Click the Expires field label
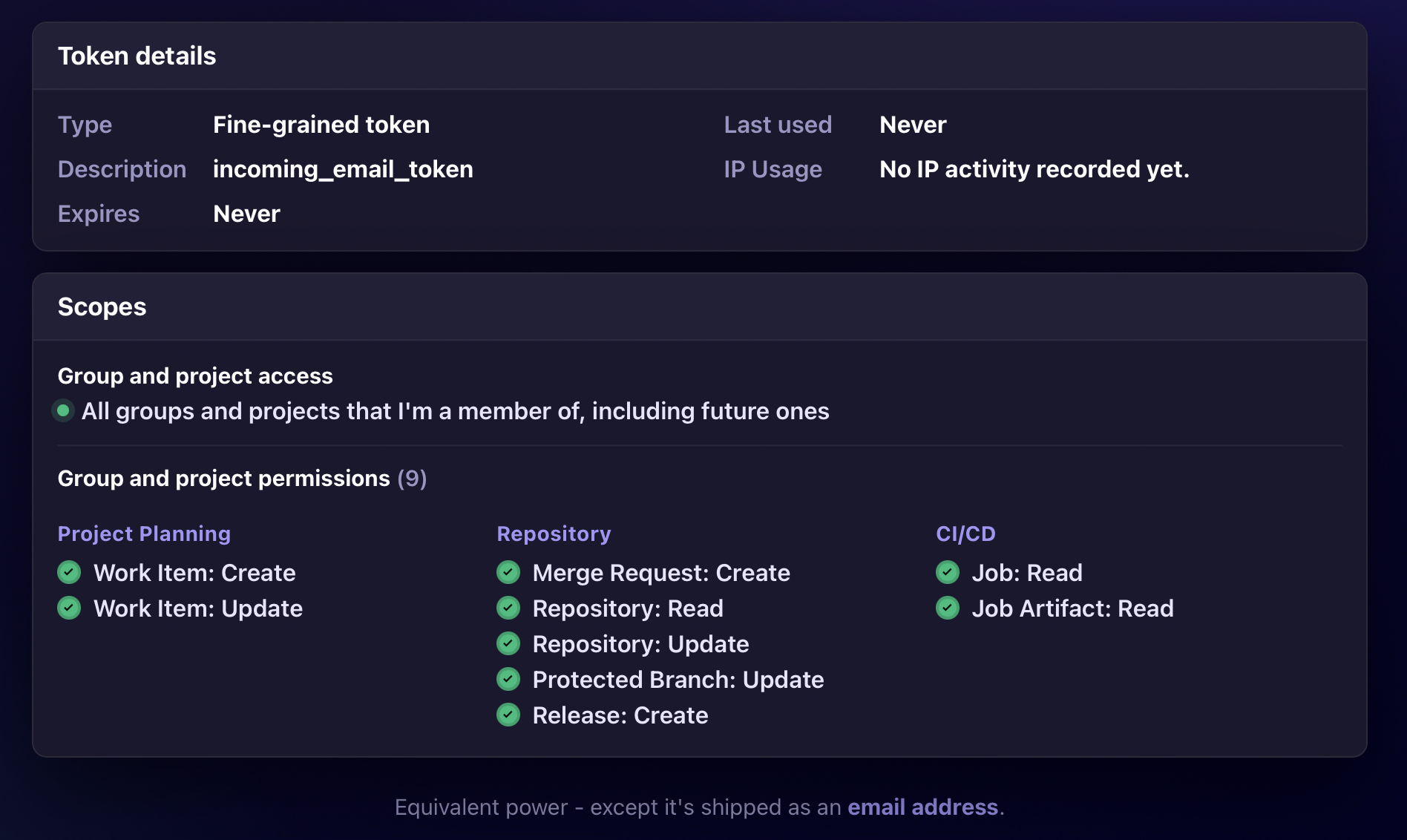The height and width of the screenshot is (840, 1407). point(99,214)
